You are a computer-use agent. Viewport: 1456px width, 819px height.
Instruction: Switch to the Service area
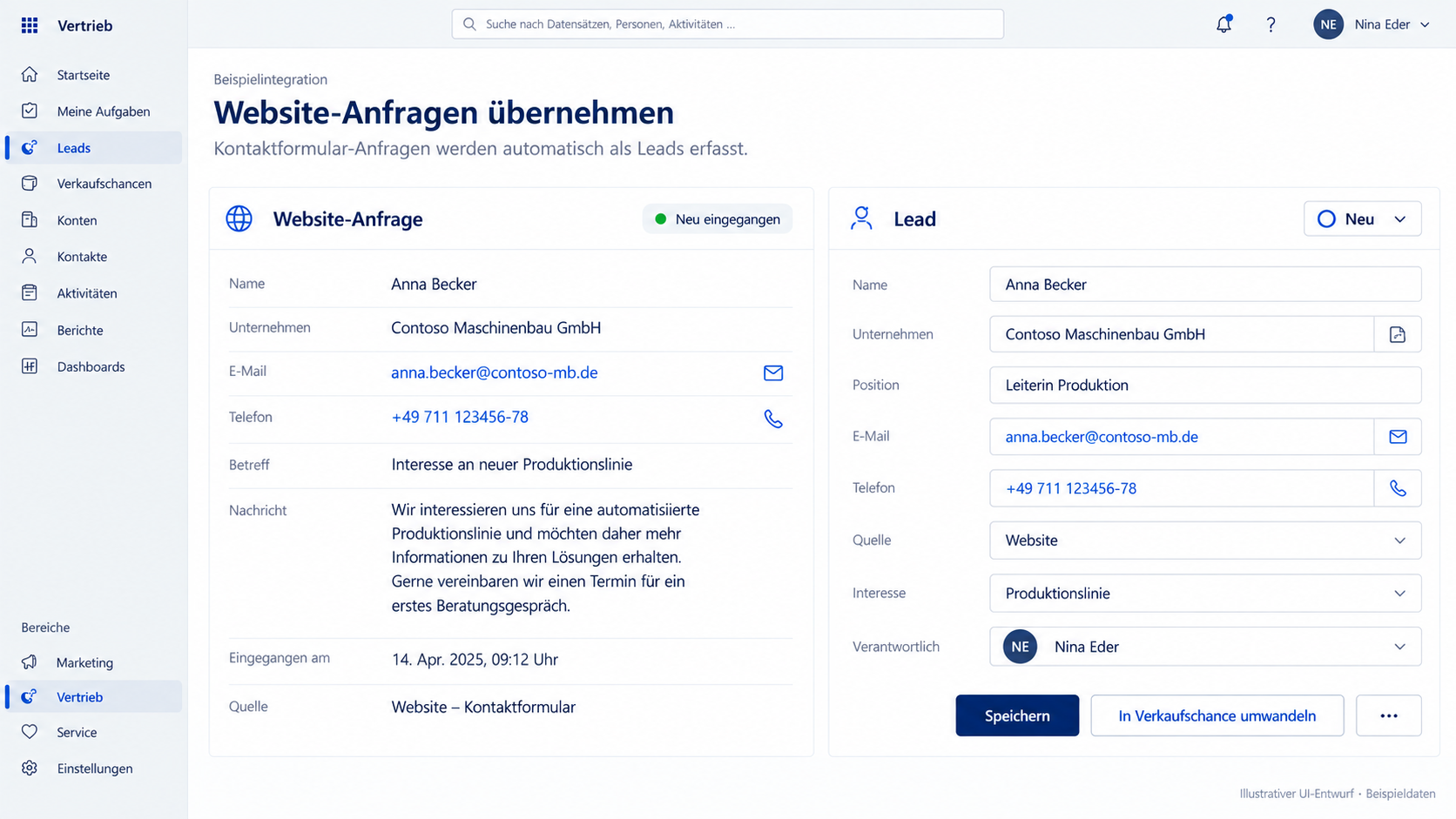point(94,732)
